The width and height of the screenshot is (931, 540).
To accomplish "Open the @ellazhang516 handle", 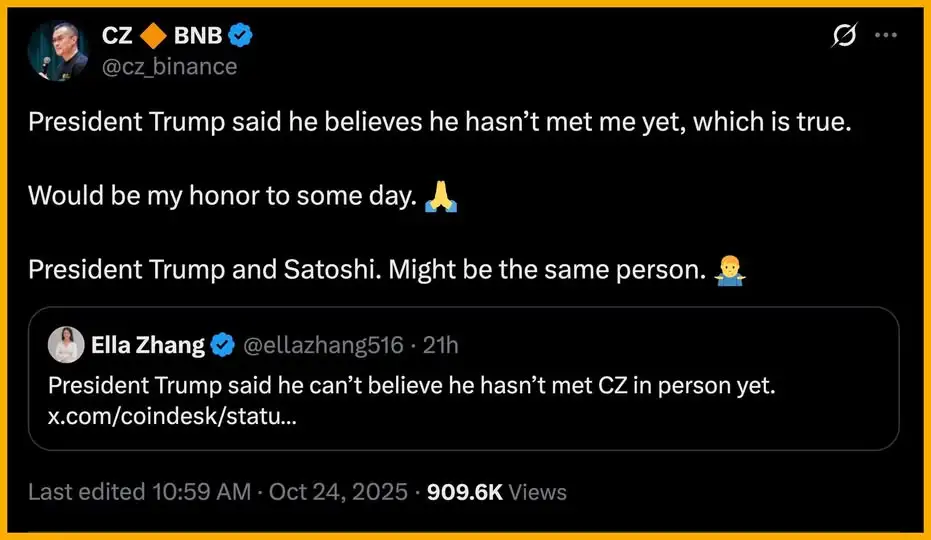I will (x=324, y=346).
